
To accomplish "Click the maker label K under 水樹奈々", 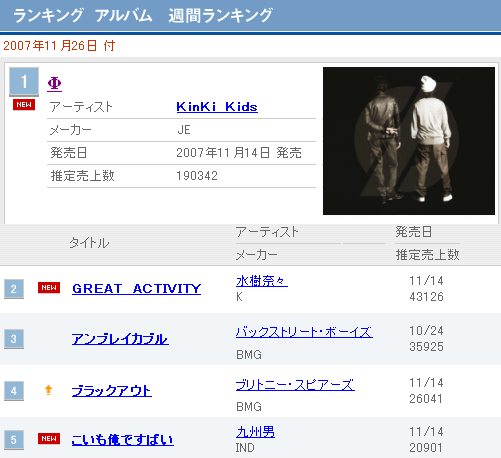I will tap(239, 297).
